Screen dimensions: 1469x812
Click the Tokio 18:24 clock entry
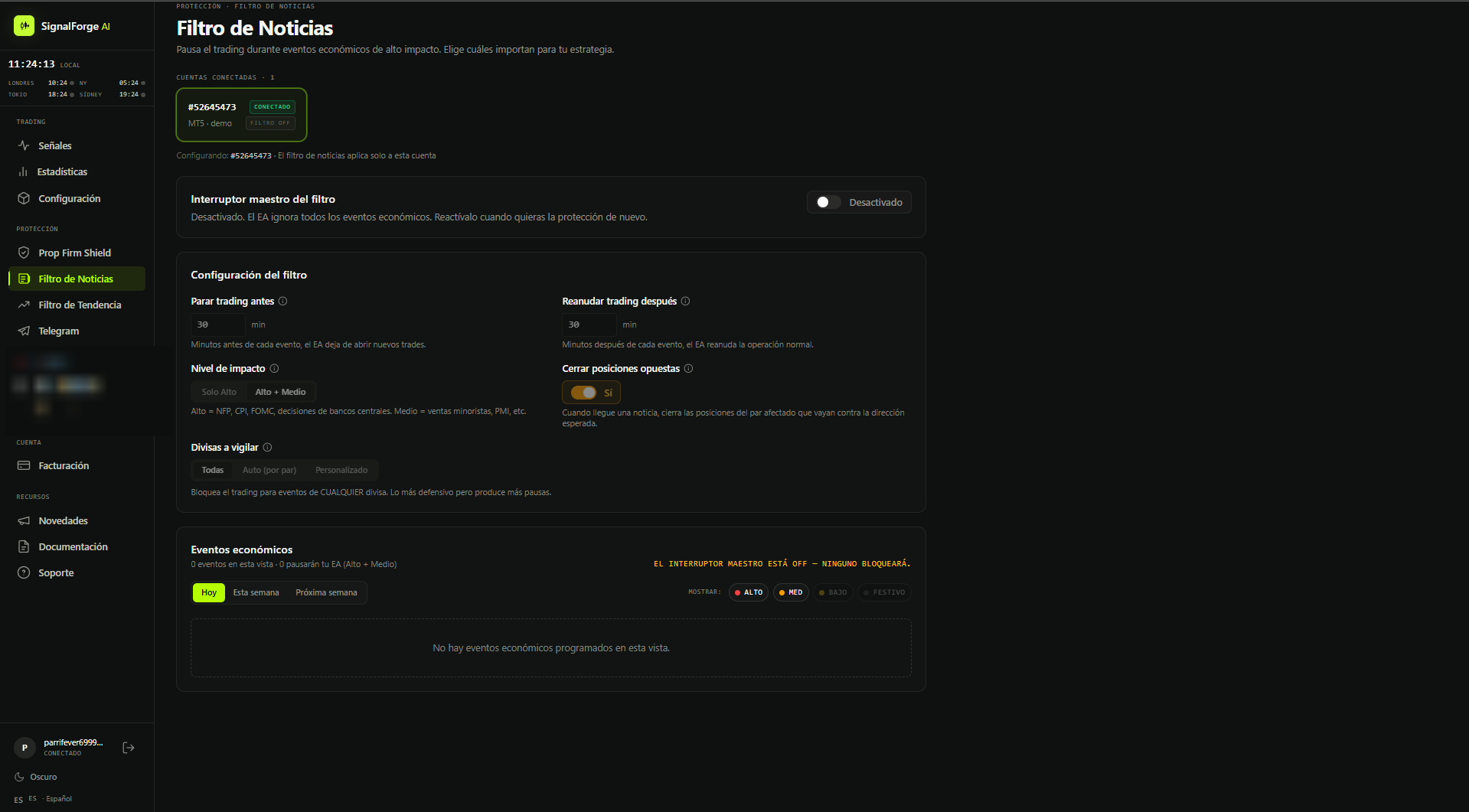41,95
